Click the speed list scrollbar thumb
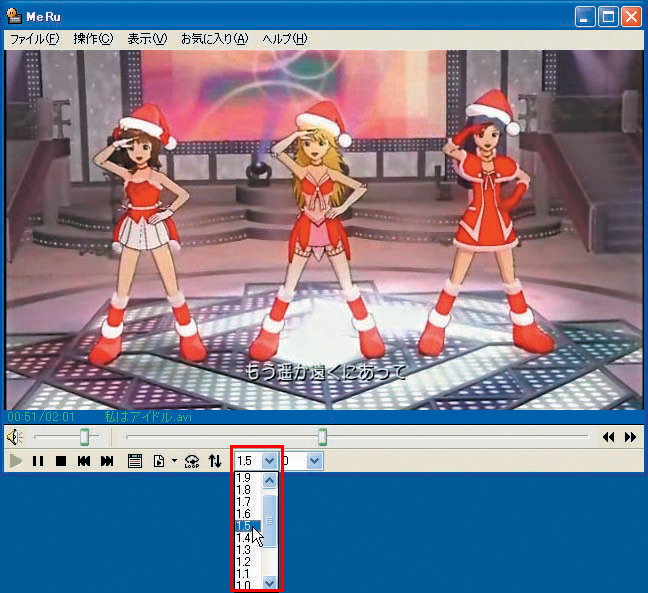The image size is (648, 593). pos(270,521)
